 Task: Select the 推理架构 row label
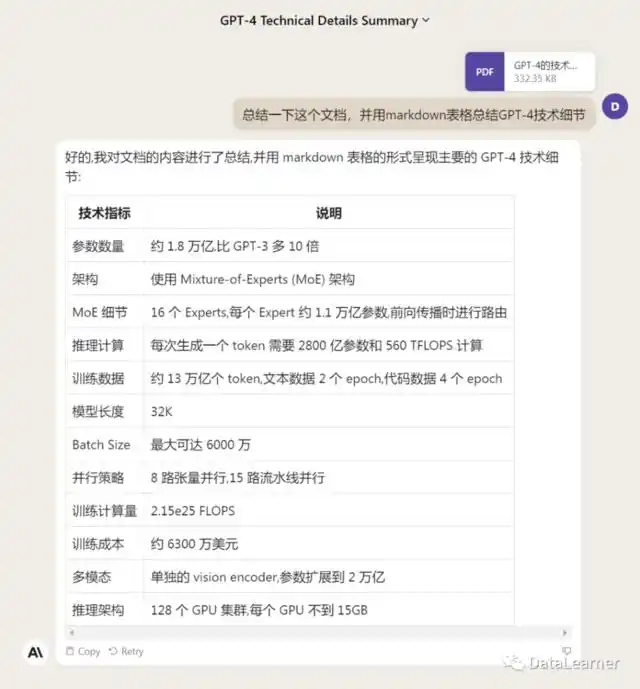click(x=98, y=610)
